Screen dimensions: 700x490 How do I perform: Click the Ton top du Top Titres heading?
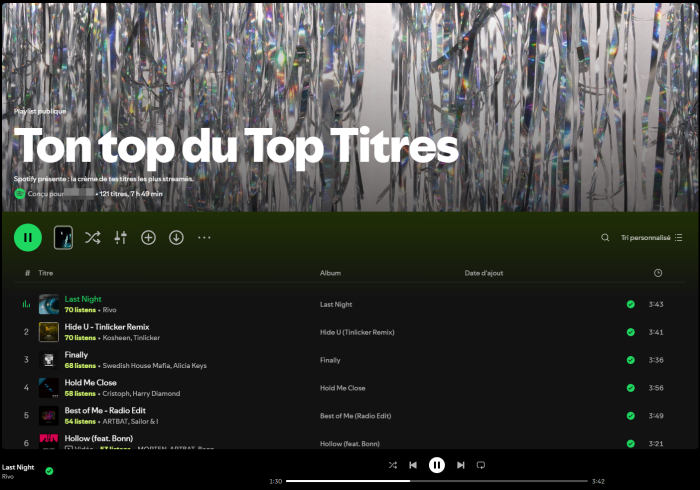pos(236,147)
